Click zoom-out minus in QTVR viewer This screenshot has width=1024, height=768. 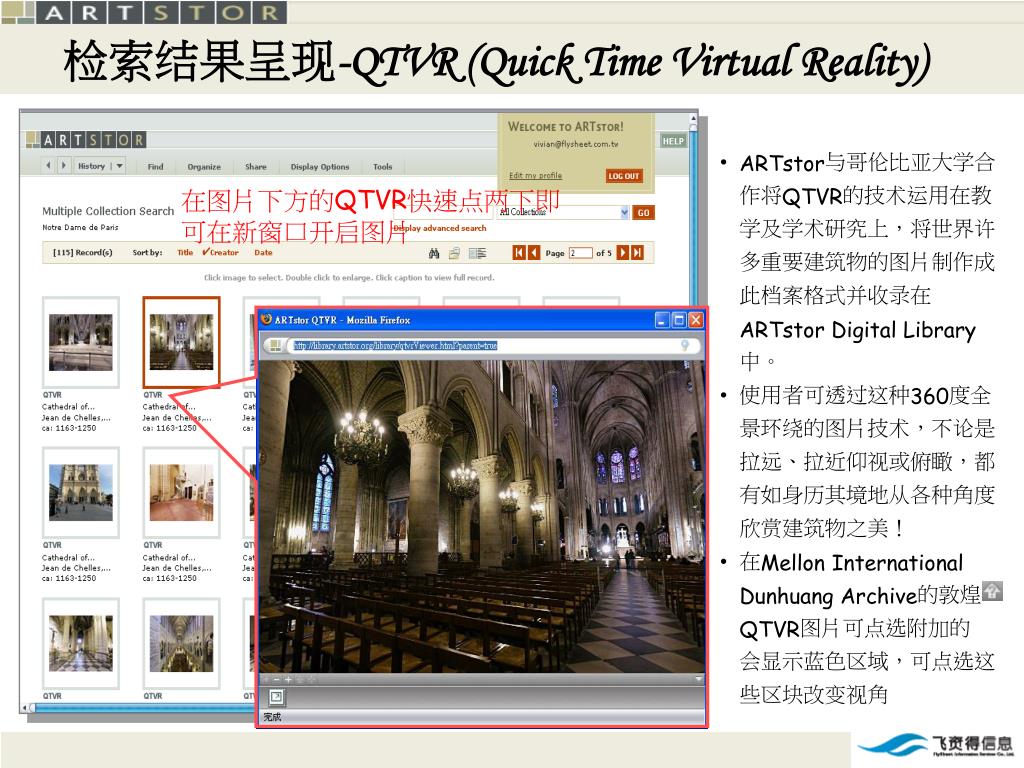coord(277,679)
